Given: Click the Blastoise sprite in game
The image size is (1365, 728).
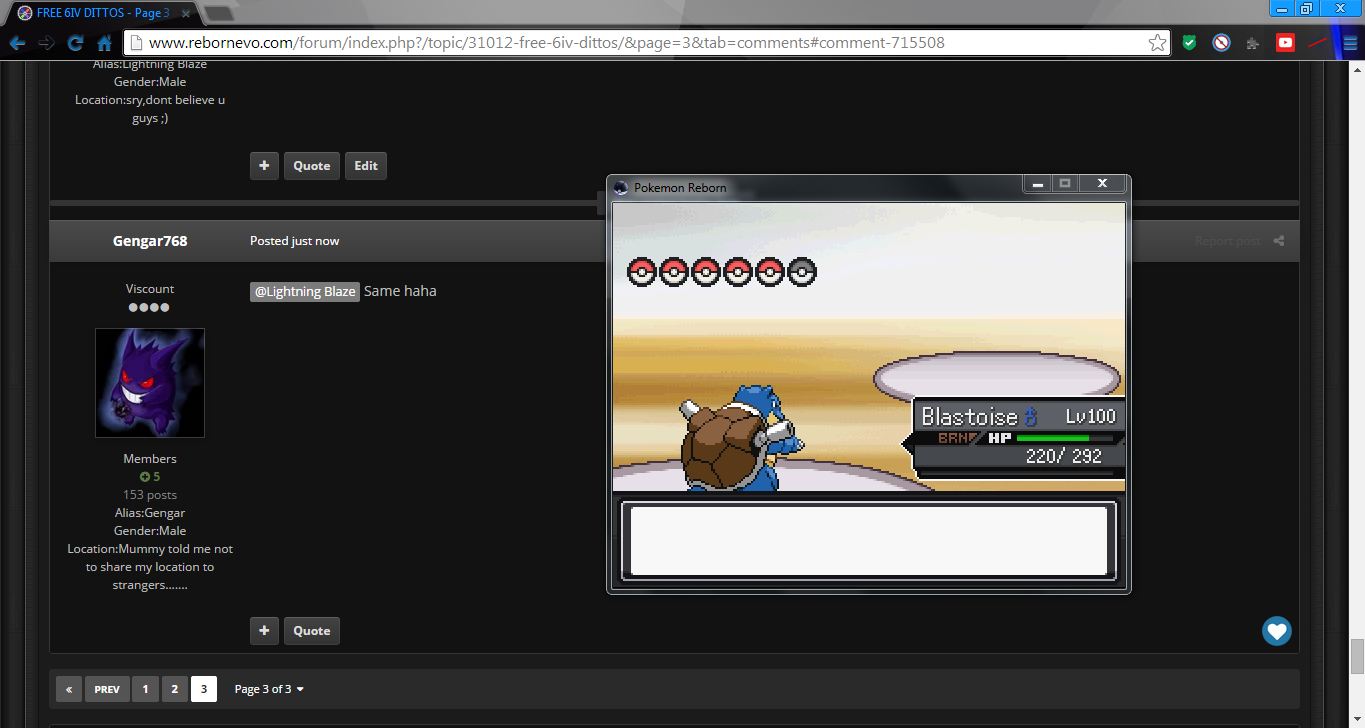Looking at the screenshot, I should (x=740, y=439).
